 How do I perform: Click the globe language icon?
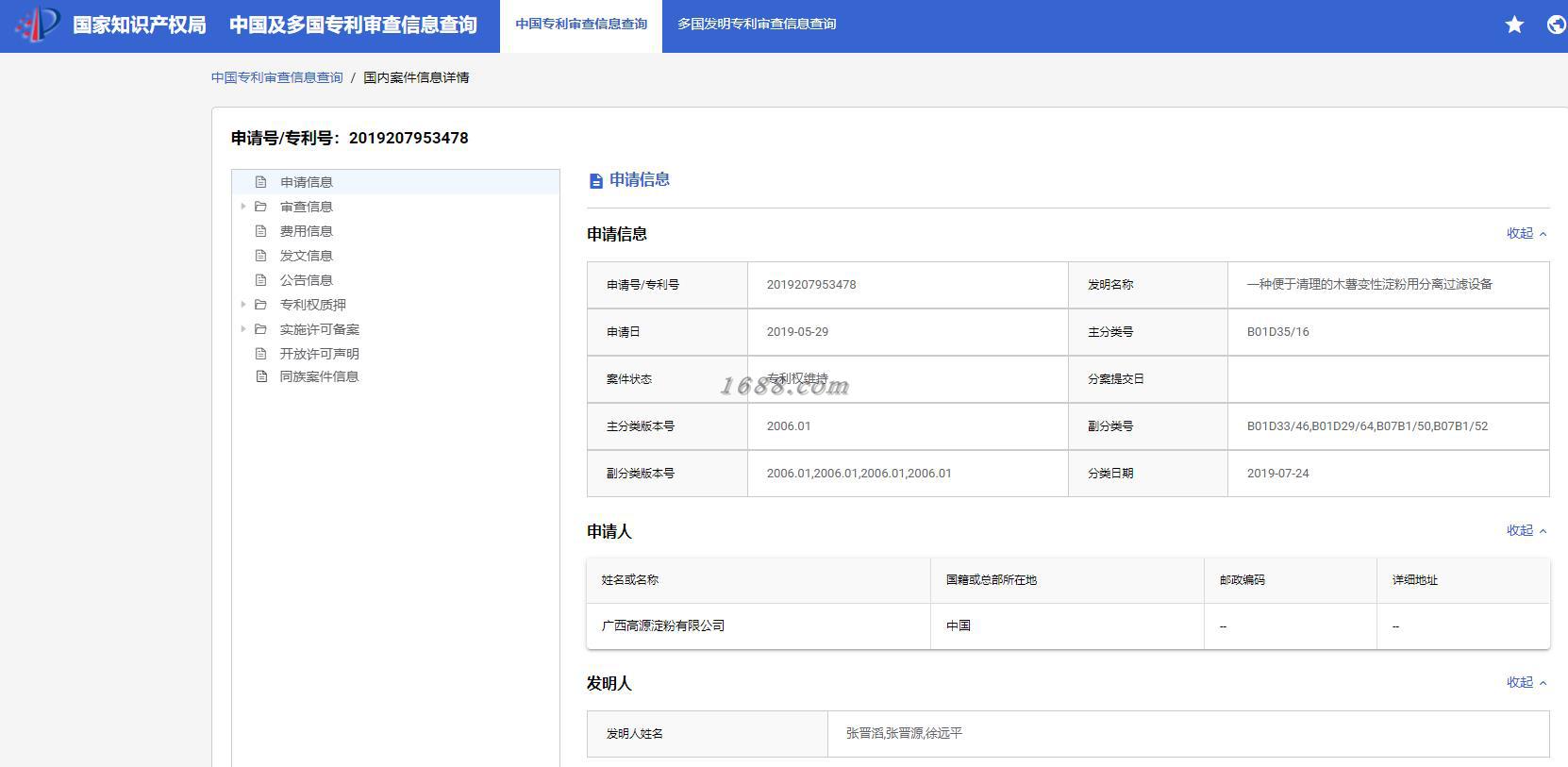click(1557, 25)
